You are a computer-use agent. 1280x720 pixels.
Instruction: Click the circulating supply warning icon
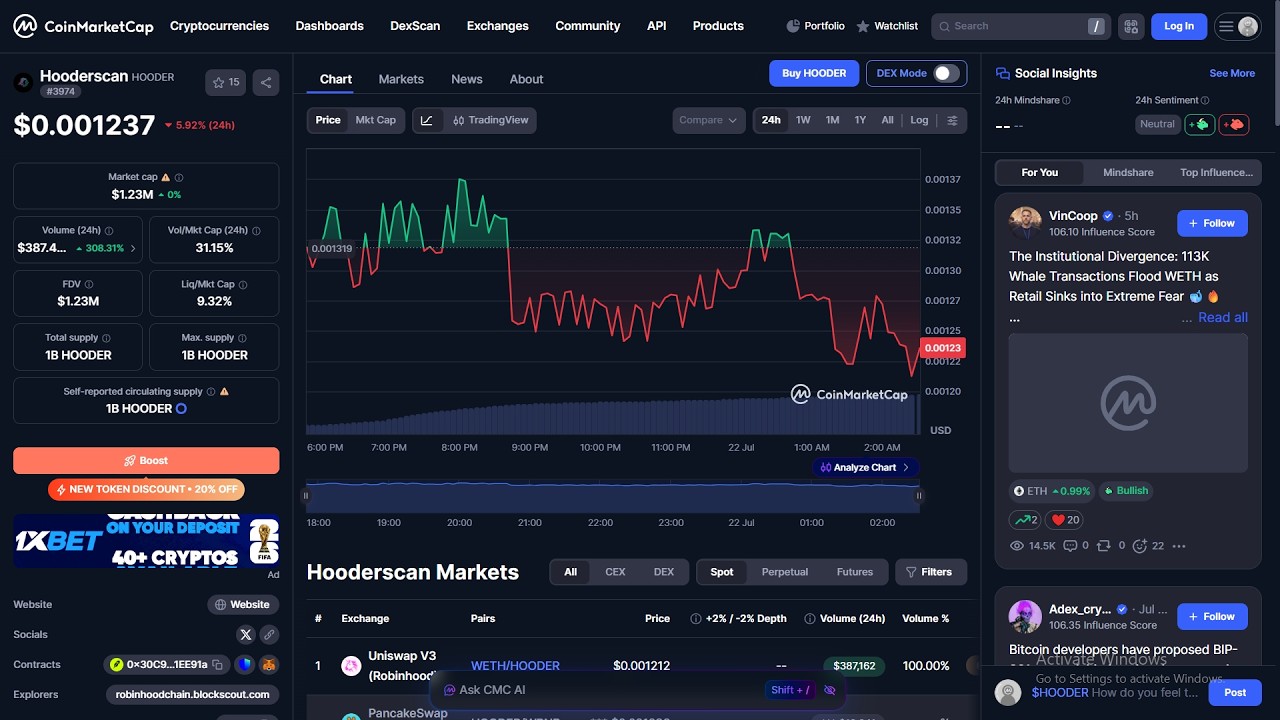(x=224, y=392)
